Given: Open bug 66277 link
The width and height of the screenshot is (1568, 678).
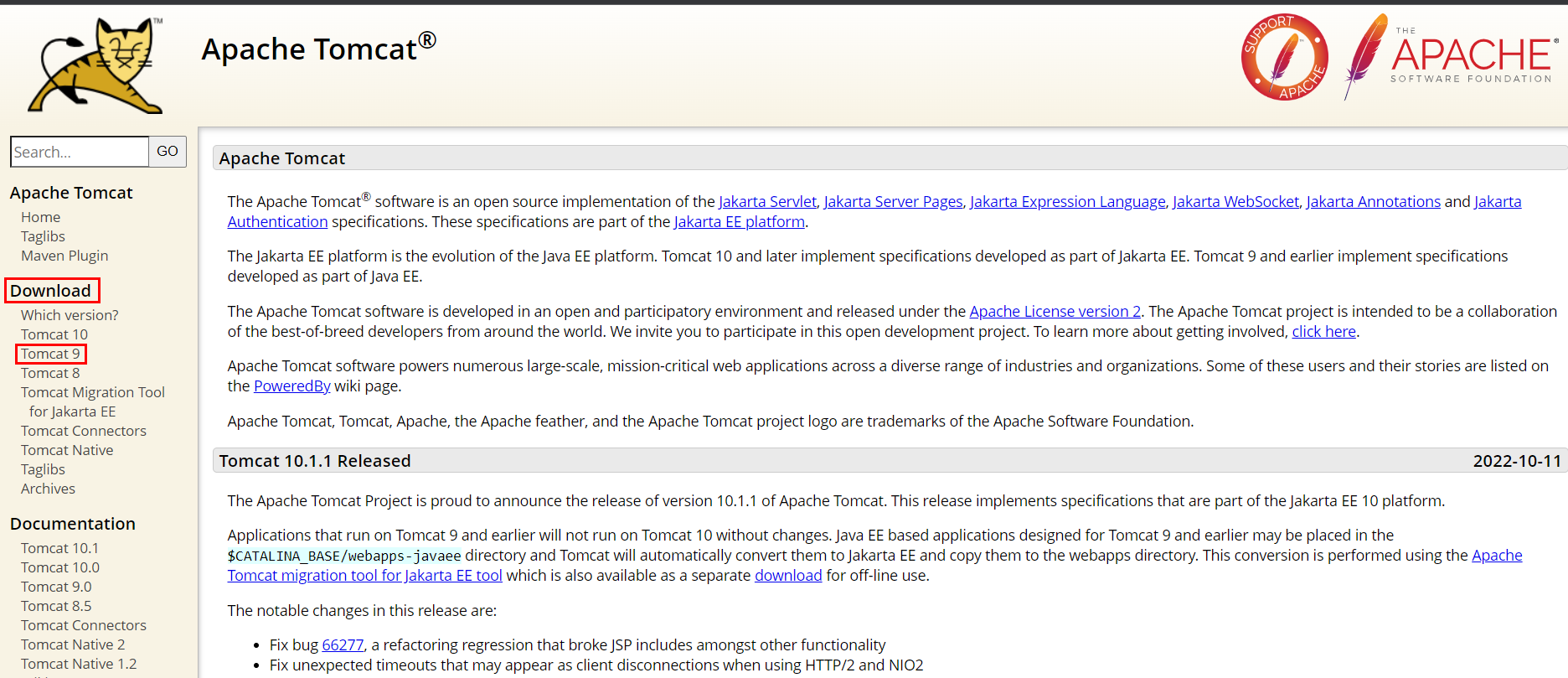Looking at the screenshot, I should pyautogui.click(x=343, y=644).
